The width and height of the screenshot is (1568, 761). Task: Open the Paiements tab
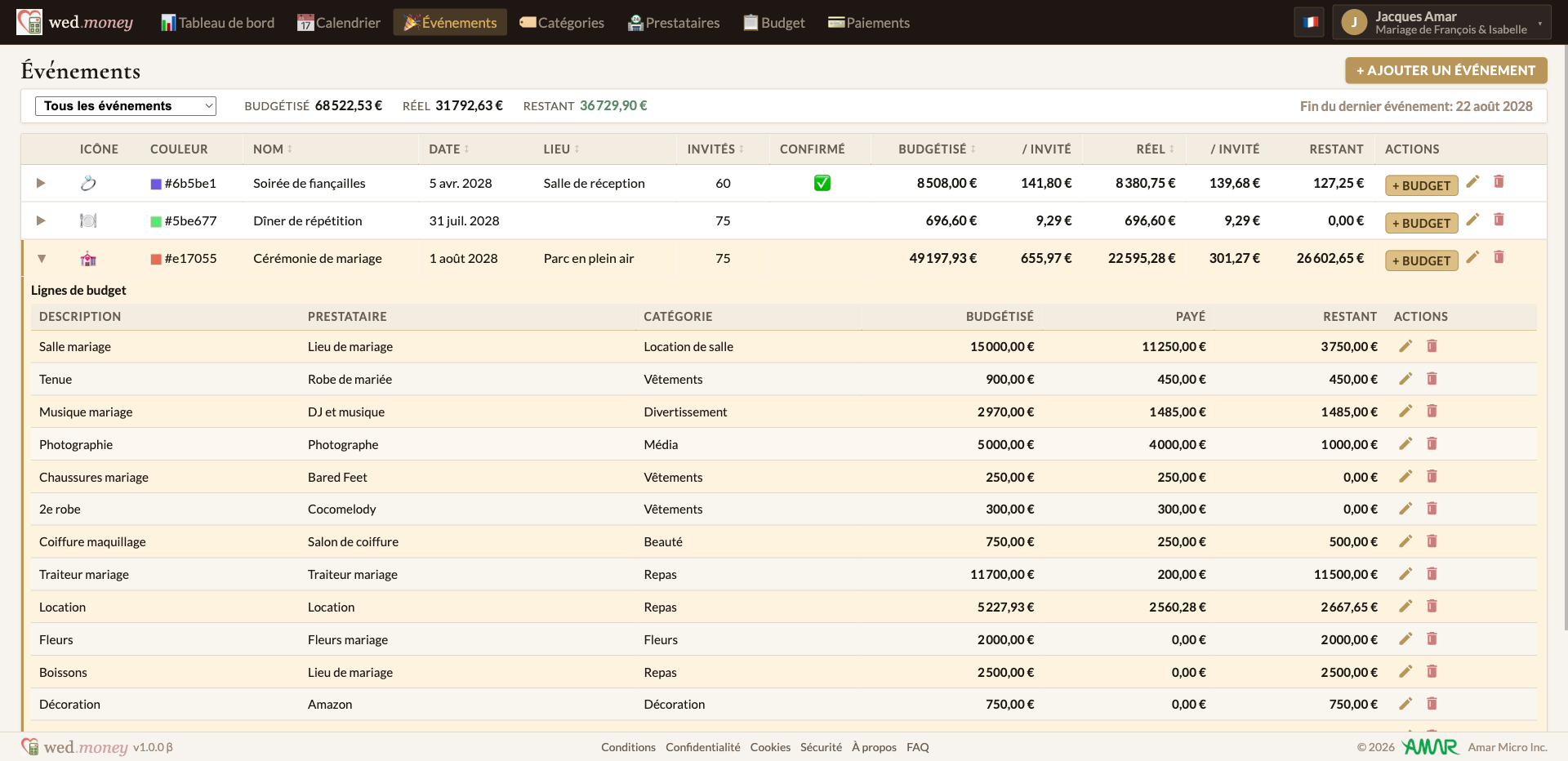pyautogui.click(x=869, y=23)
